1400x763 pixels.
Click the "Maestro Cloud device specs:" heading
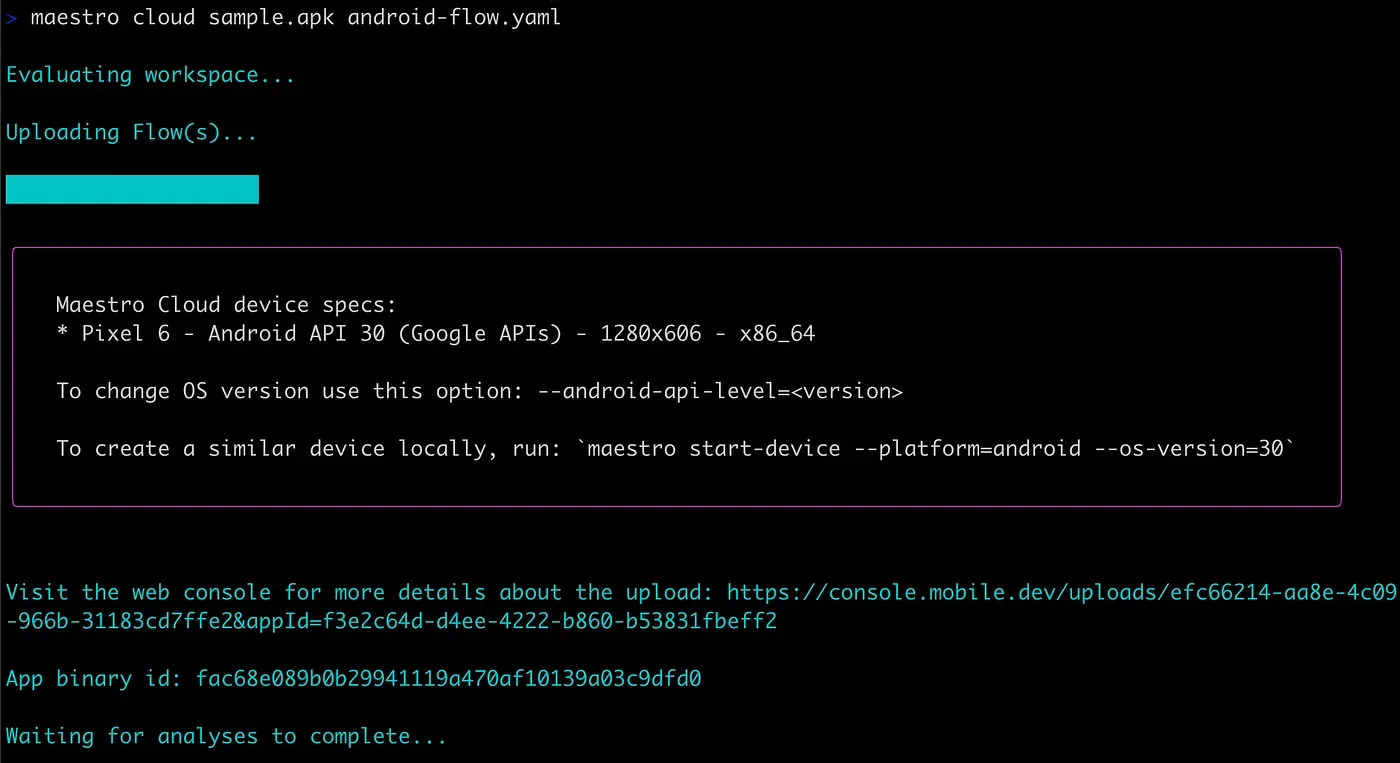point(226,305)
